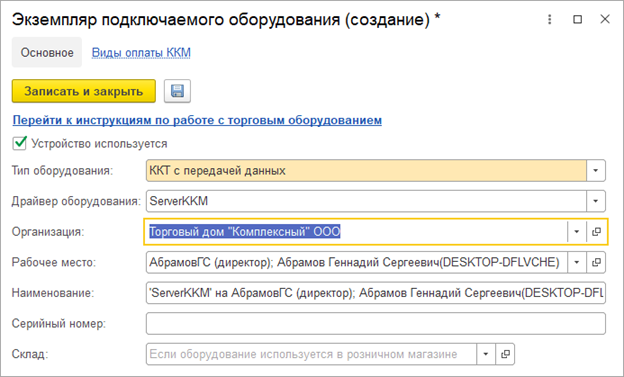Click the Драйвер оборудования label
Image resolution: width=624 pixels, height=377 pixels.
click(76, 201)
